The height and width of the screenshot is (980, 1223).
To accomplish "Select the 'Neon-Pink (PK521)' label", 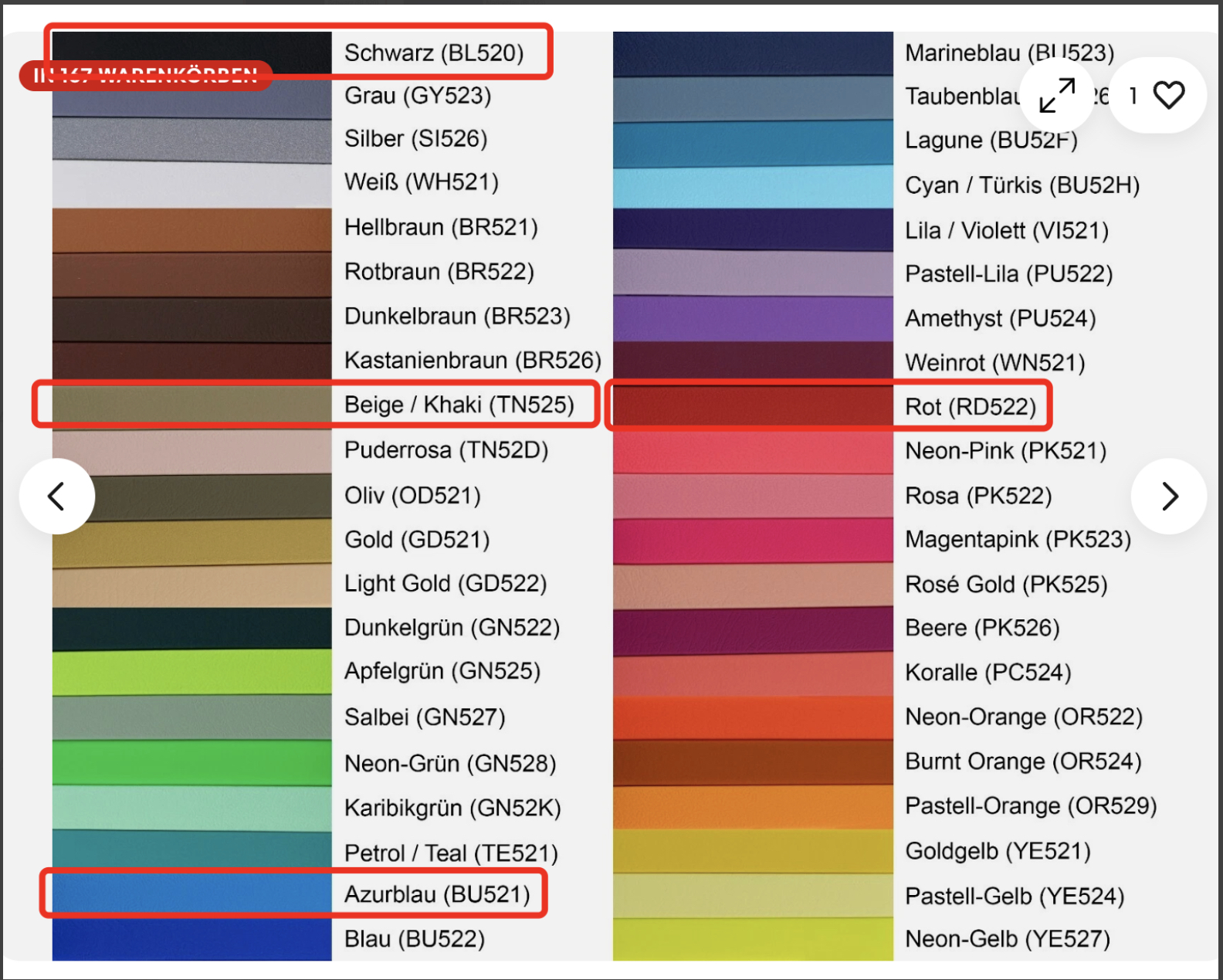I will pos(1006,451).
